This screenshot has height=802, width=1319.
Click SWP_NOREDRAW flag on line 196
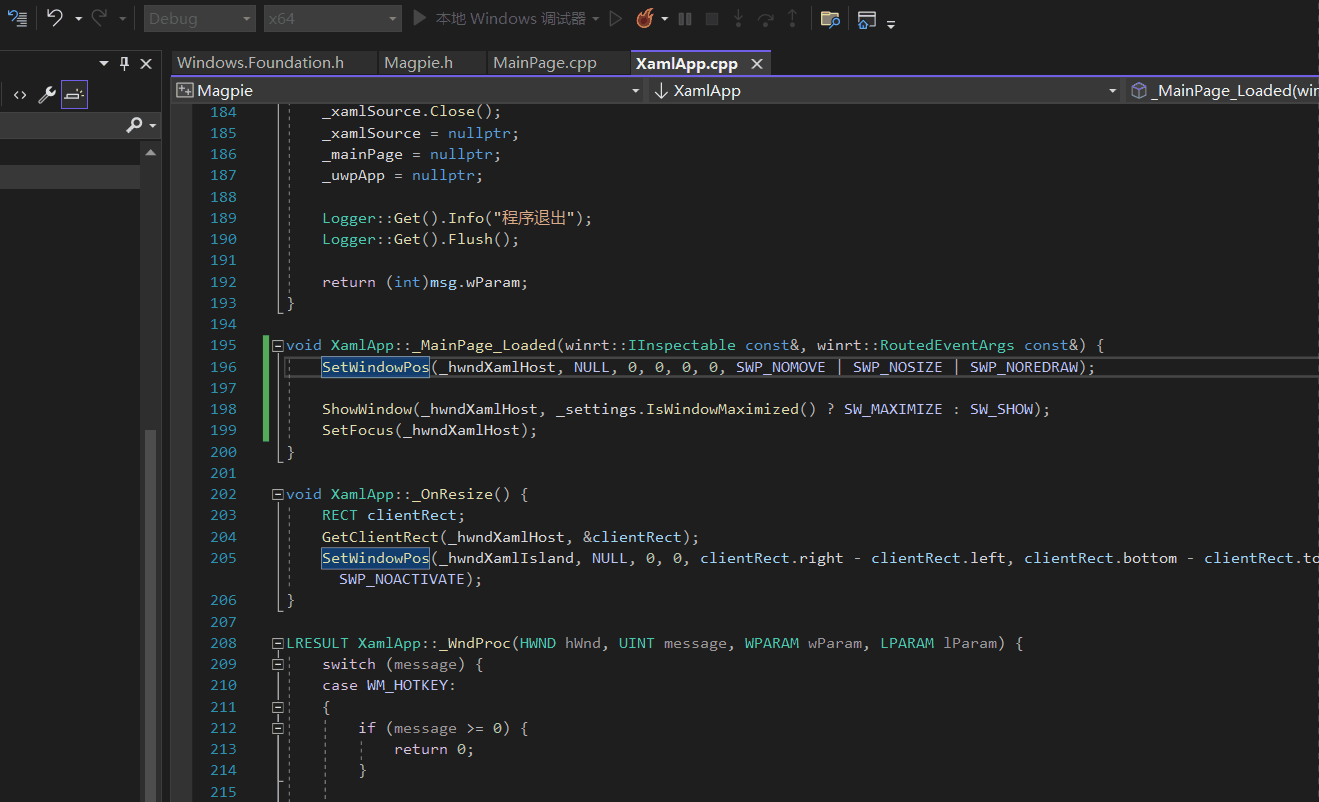tap(1025, 367)
